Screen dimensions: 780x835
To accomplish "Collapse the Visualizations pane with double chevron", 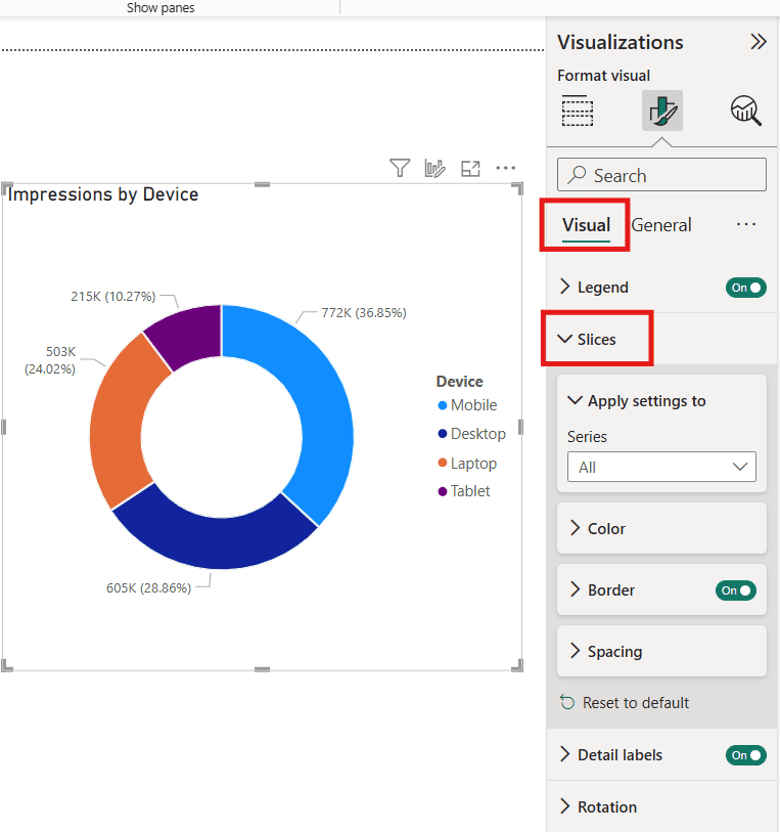I will click(x=757, y=42).
